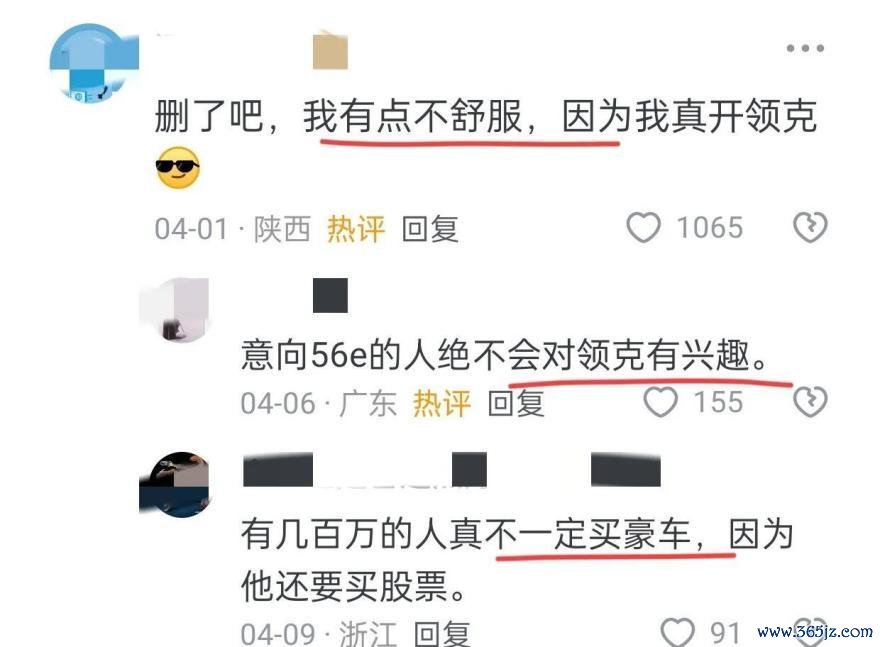The width and height of the screenshot is (880, 647).
Task: Like the comment with 155 likes
Action: (x=661, y=402)
